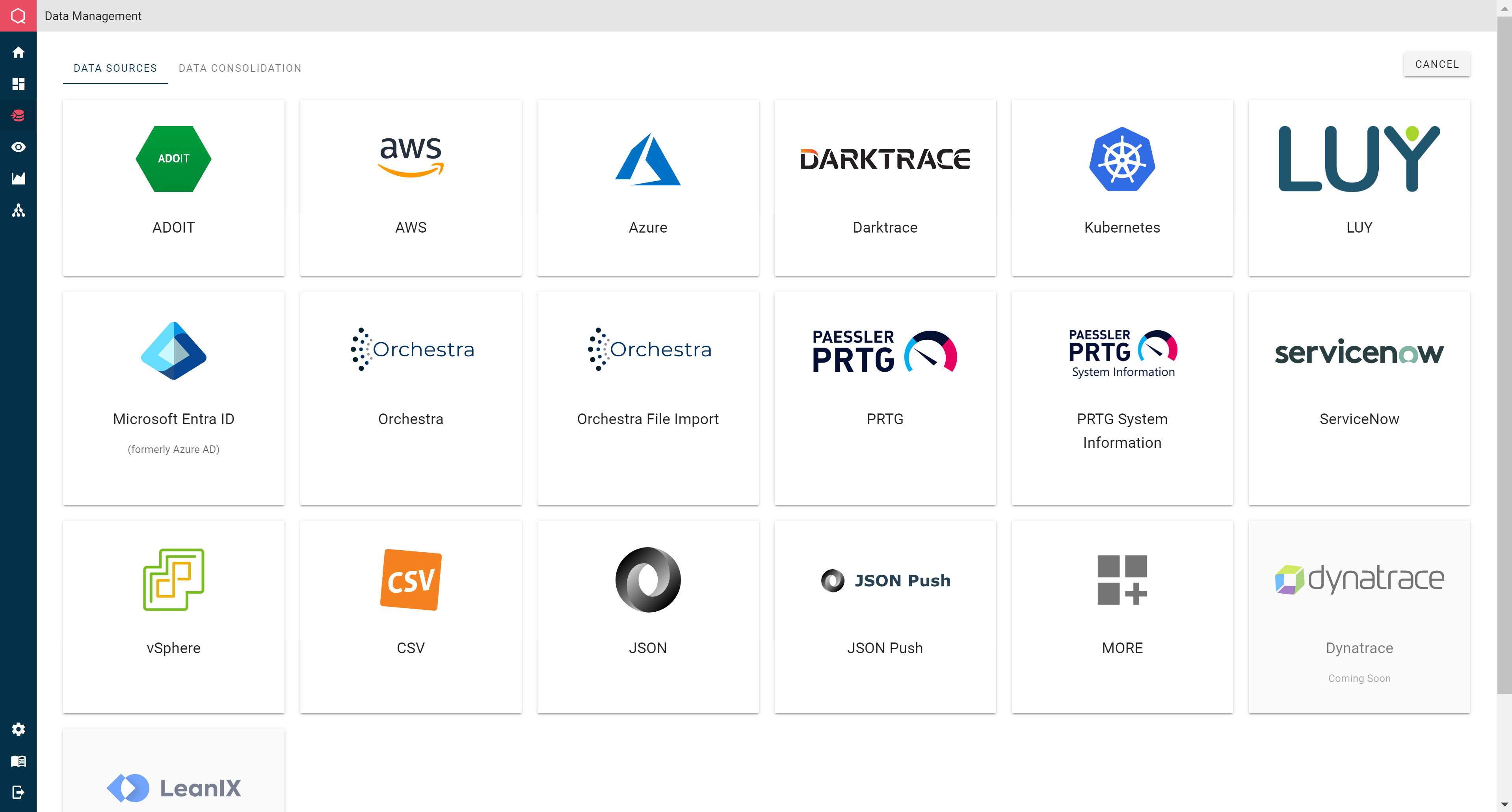Click the "(formerly Azure AD)" subtitle
Viewport: 1512px width, 812px height.
tap(174, 450)
